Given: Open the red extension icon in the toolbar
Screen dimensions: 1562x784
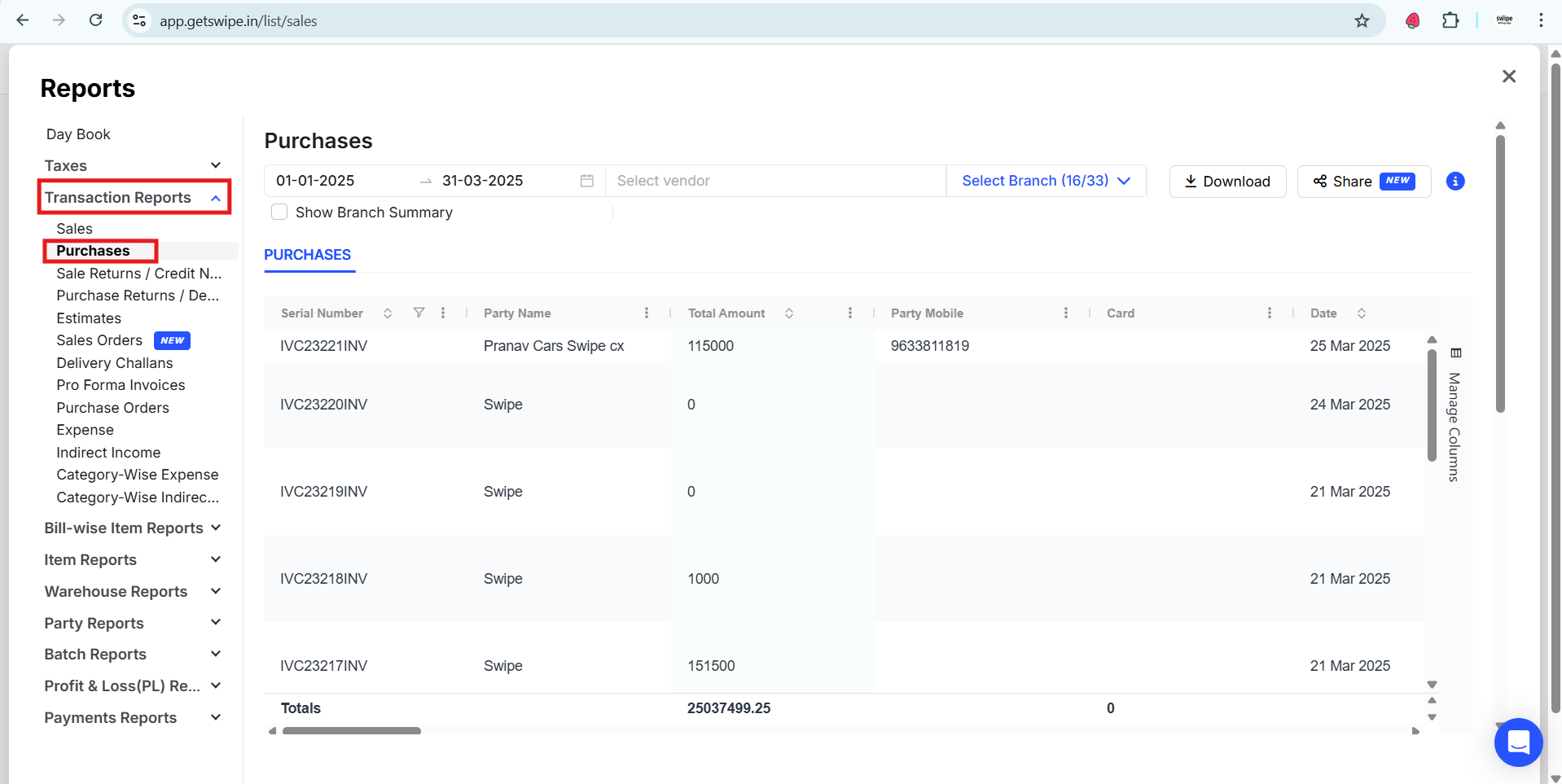Looking at the screenshot, I should click(1413, 20).
